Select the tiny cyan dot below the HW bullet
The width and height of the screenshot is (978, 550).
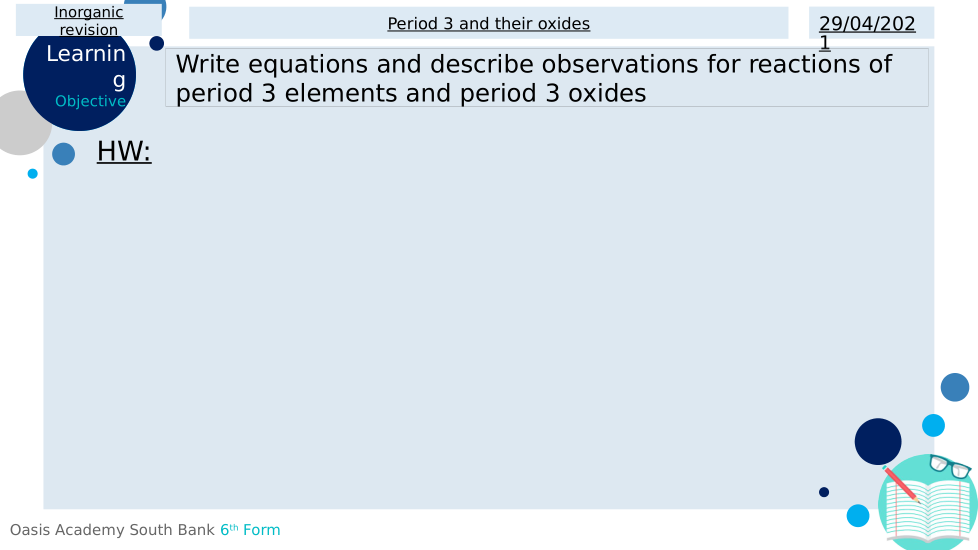(33, 174)
